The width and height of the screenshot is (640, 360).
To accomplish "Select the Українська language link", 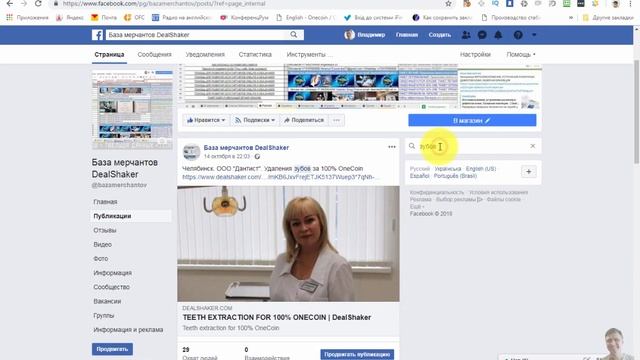I will 448,169.
